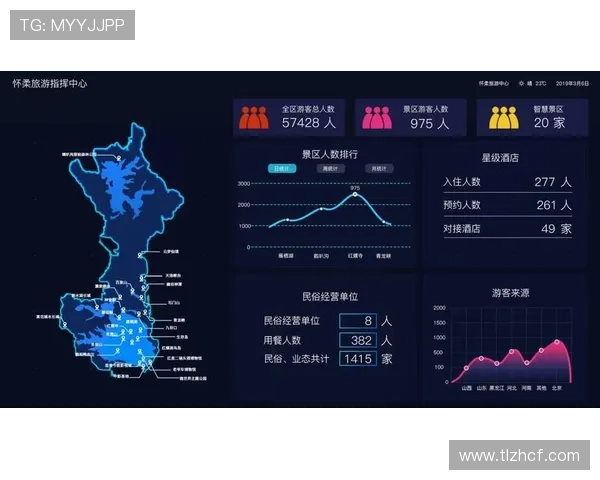Click the 对接酒店 49 家 row
600x480 pixels.
[507, 229]
